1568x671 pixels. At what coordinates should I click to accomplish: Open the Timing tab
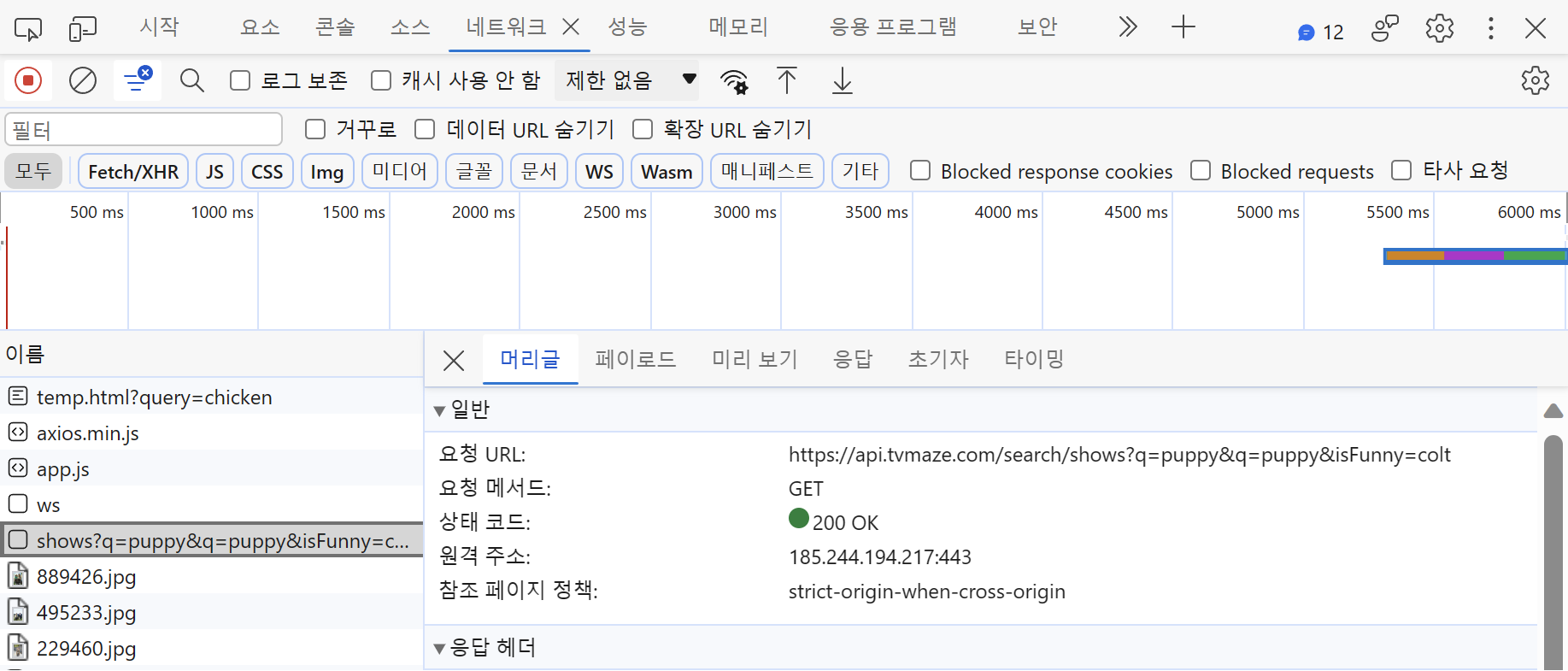click(x=1034, y=359)
